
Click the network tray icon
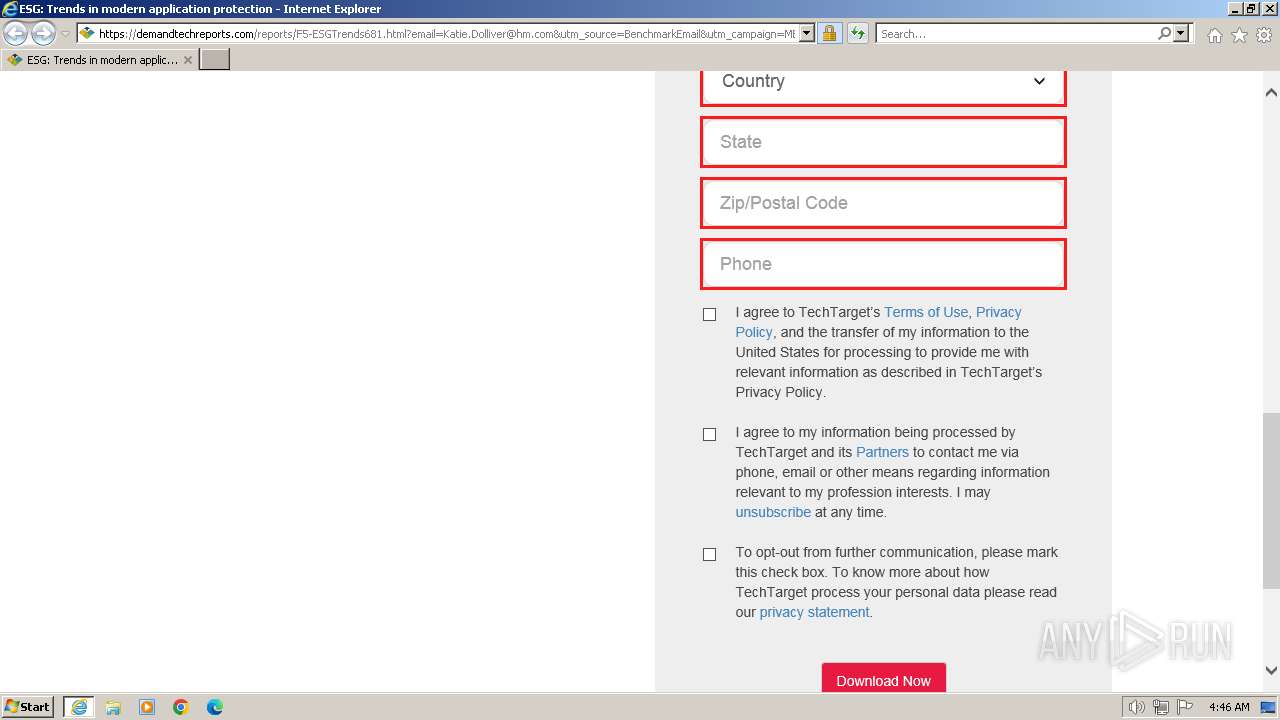click(1161, 707)
